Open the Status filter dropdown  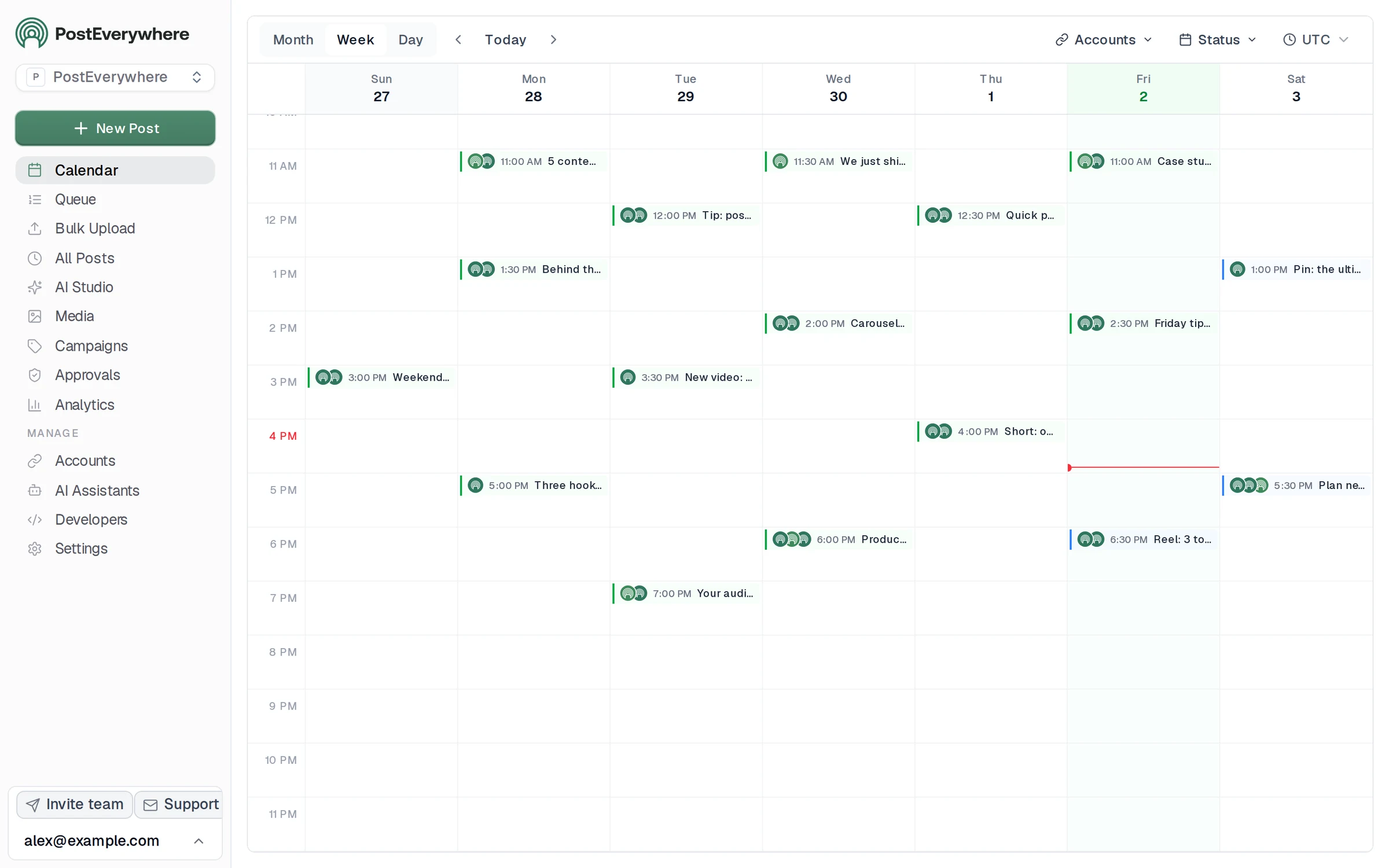[1218, 39]
